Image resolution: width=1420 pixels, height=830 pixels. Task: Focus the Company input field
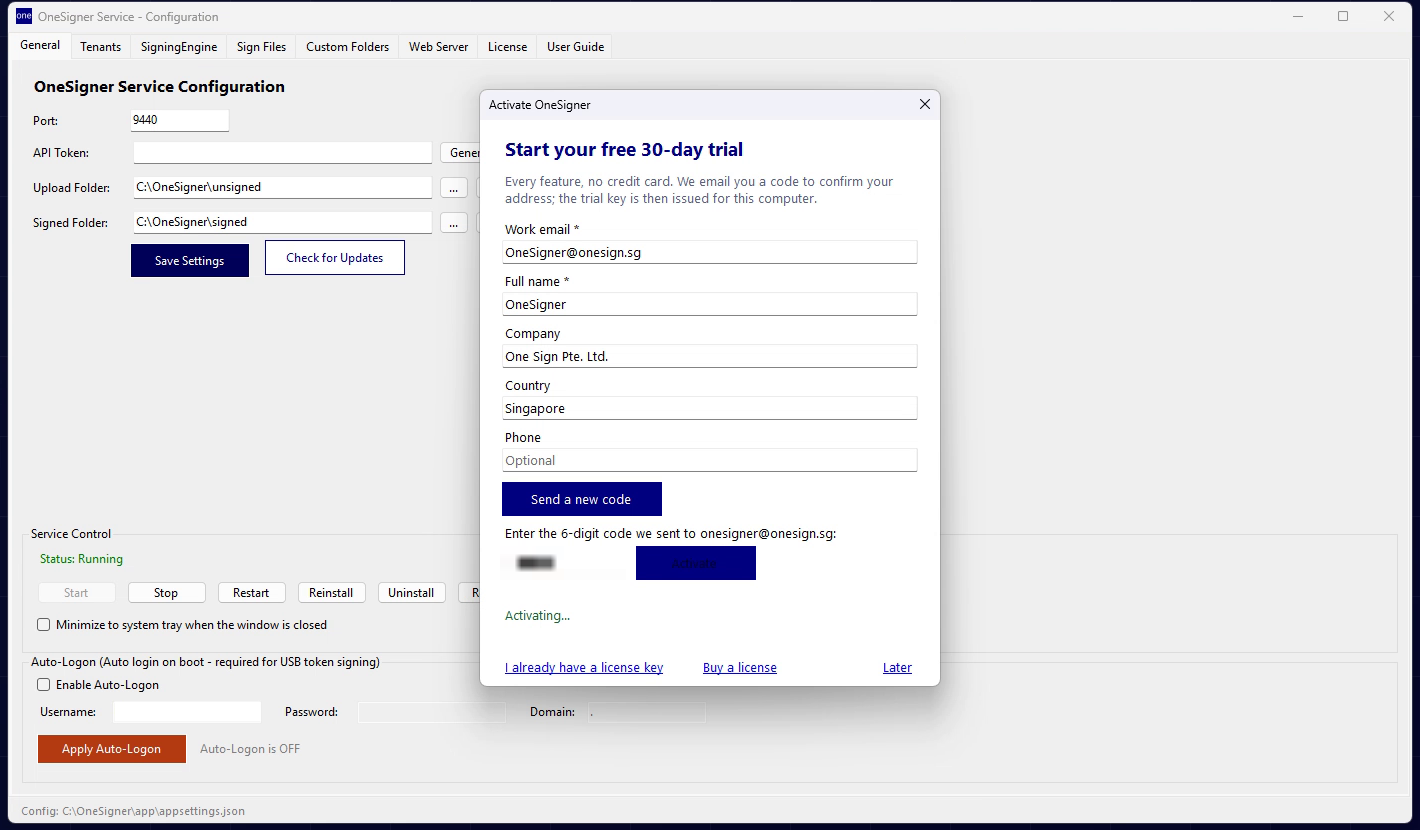tap(710, 356)
